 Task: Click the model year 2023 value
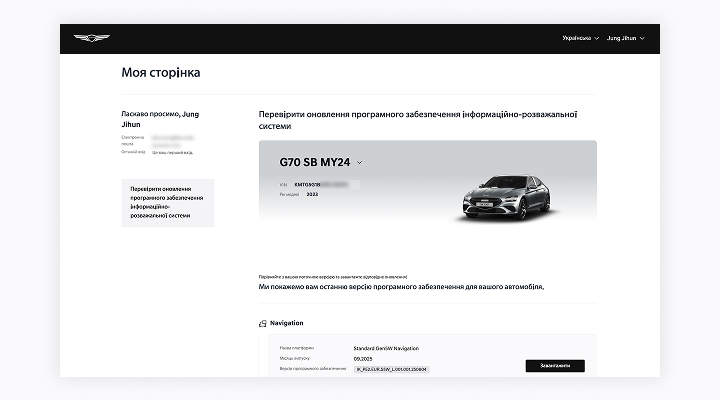coord(313,194)
